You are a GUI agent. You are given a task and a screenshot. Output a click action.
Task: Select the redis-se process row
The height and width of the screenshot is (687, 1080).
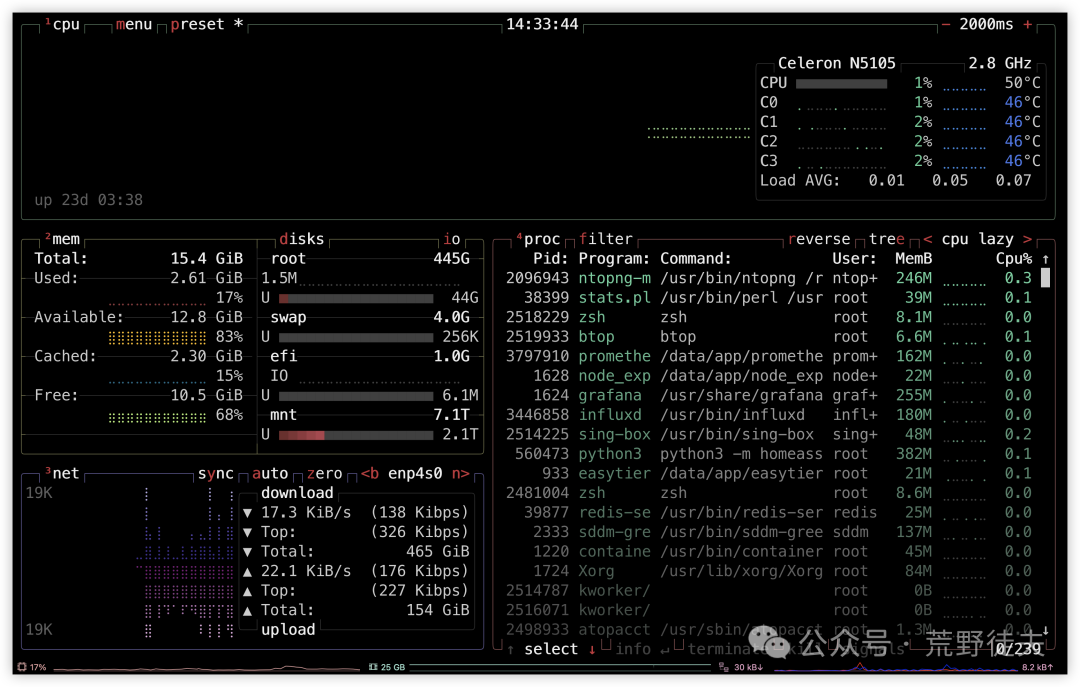pos(769,513)
